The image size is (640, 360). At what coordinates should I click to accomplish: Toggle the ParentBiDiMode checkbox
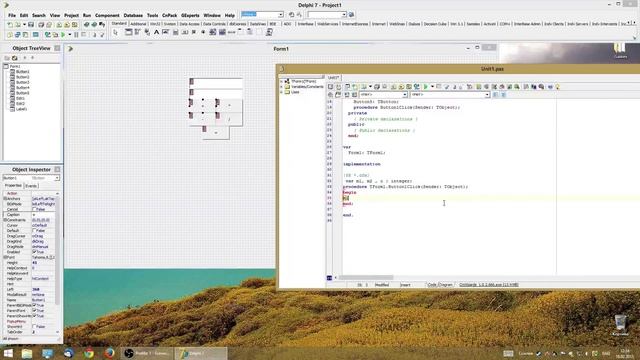click(x=34, y=305)
